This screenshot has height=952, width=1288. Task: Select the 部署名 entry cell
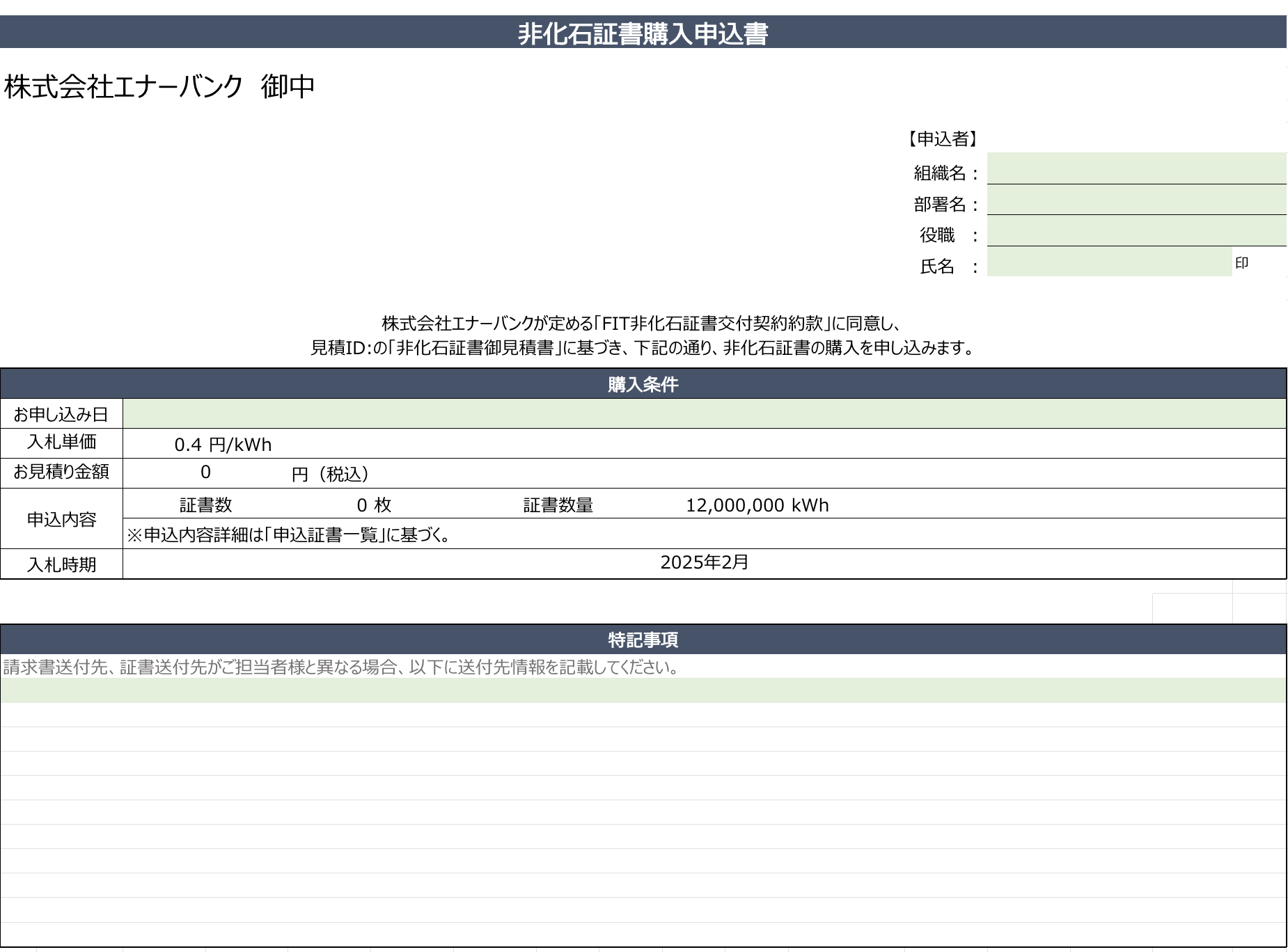(1136, 200)
